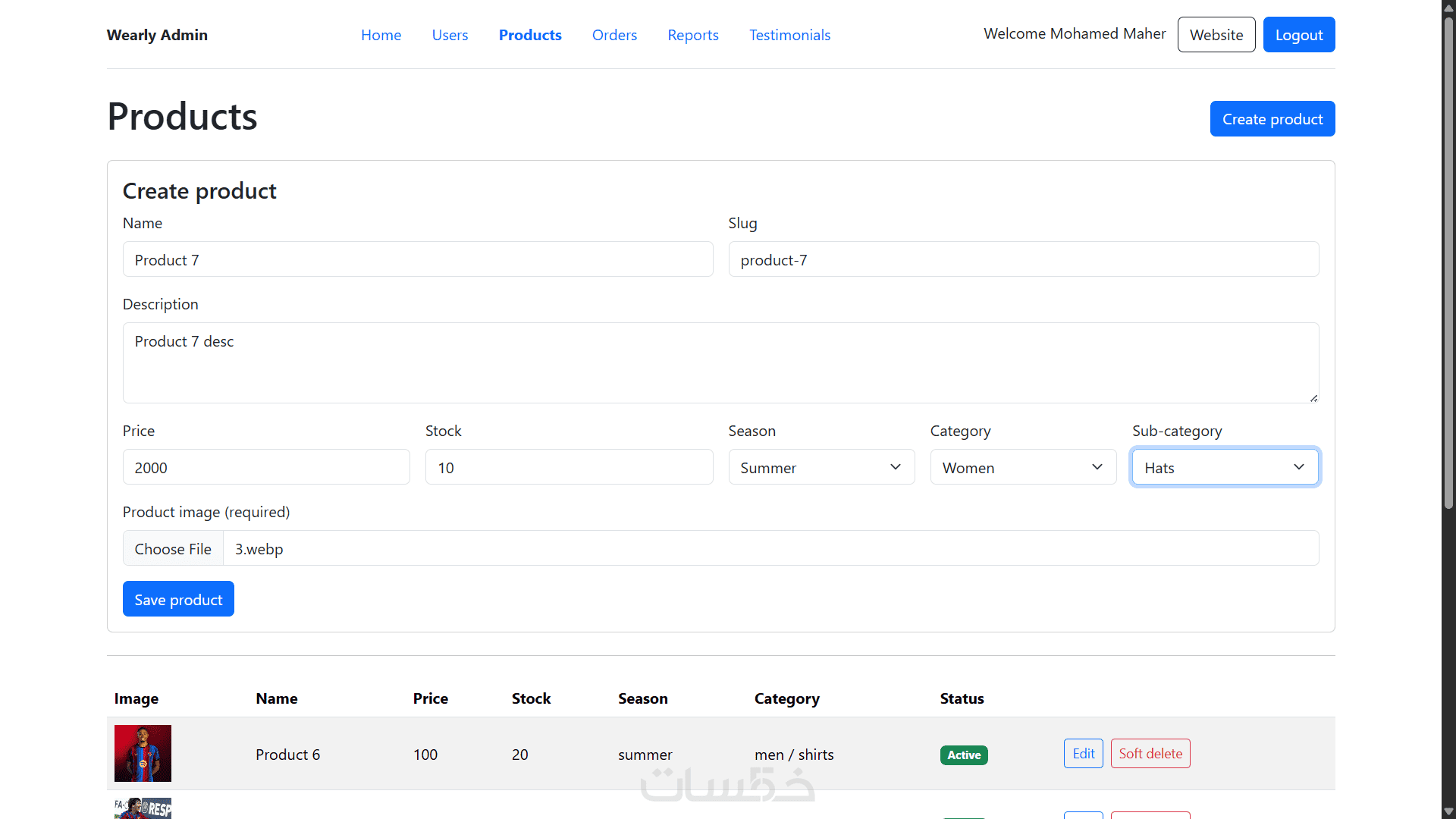Click the Description textarea
Screen dimensions: 1456x819
point(721,362)
